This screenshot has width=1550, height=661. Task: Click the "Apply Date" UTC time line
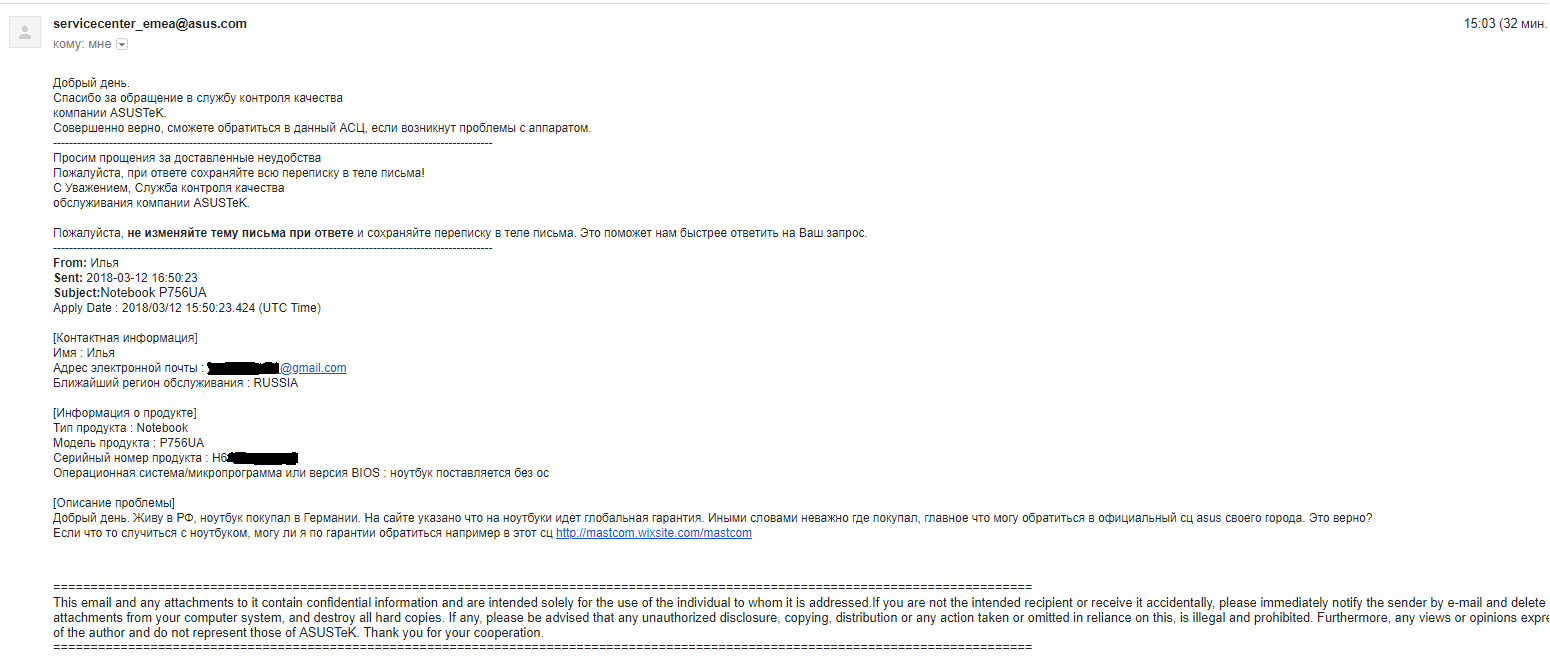[x=187, y=308]
